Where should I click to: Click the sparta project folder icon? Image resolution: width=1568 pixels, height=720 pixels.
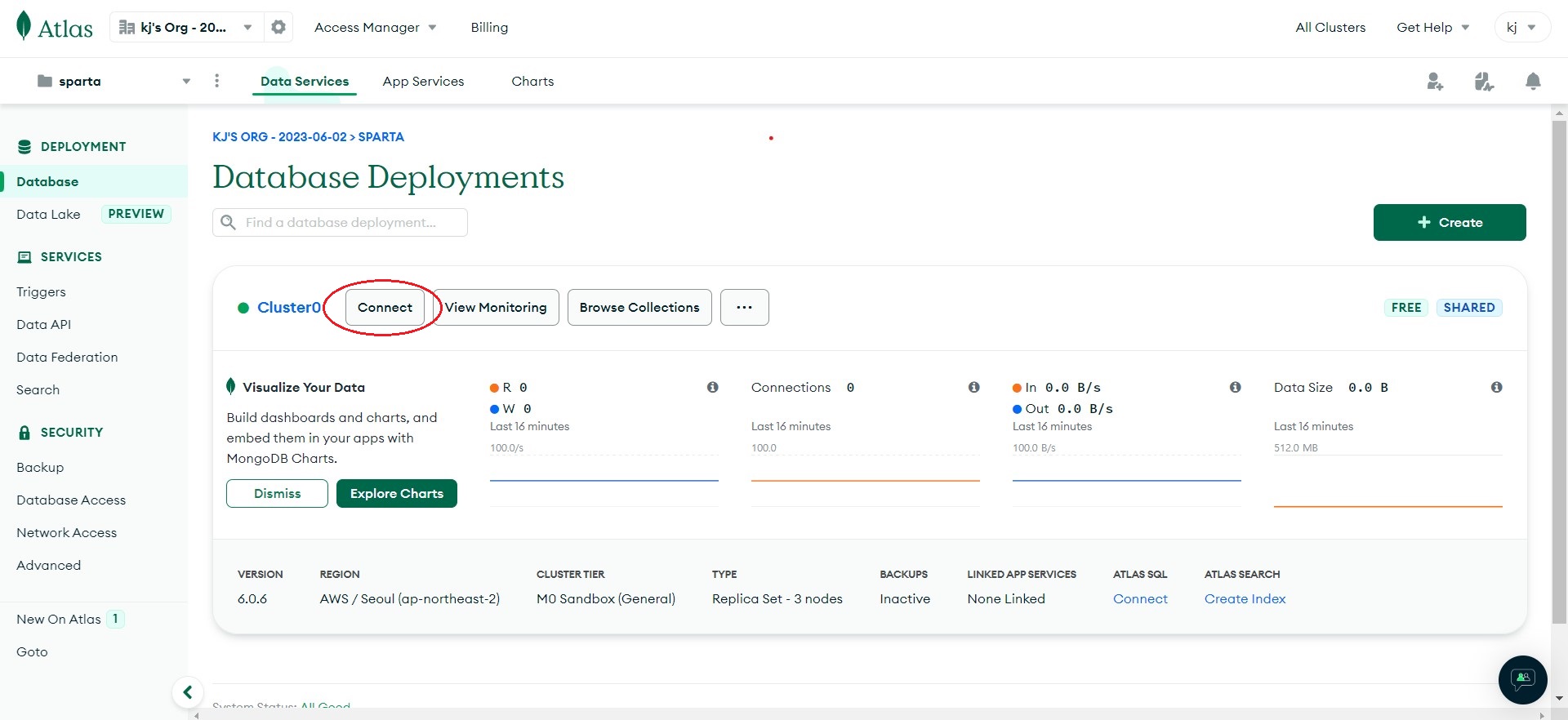pos(45,81)
